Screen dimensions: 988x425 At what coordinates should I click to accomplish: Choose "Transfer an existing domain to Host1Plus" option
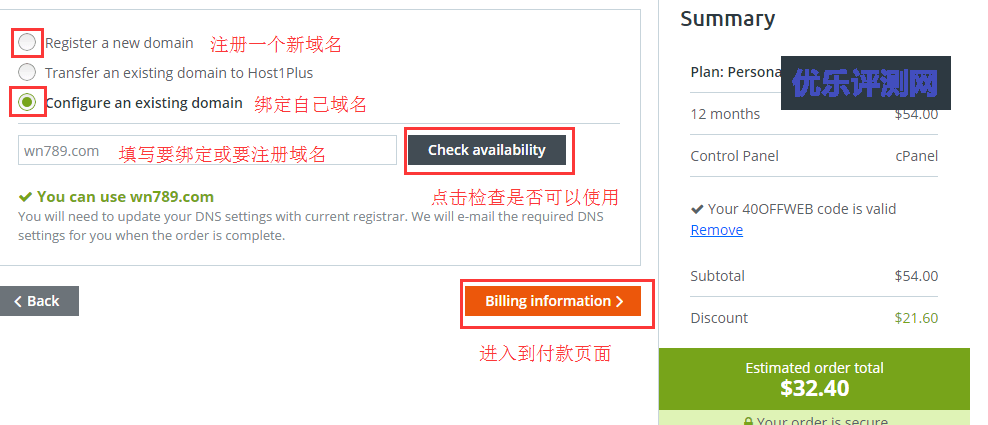(x=27, y=72)
